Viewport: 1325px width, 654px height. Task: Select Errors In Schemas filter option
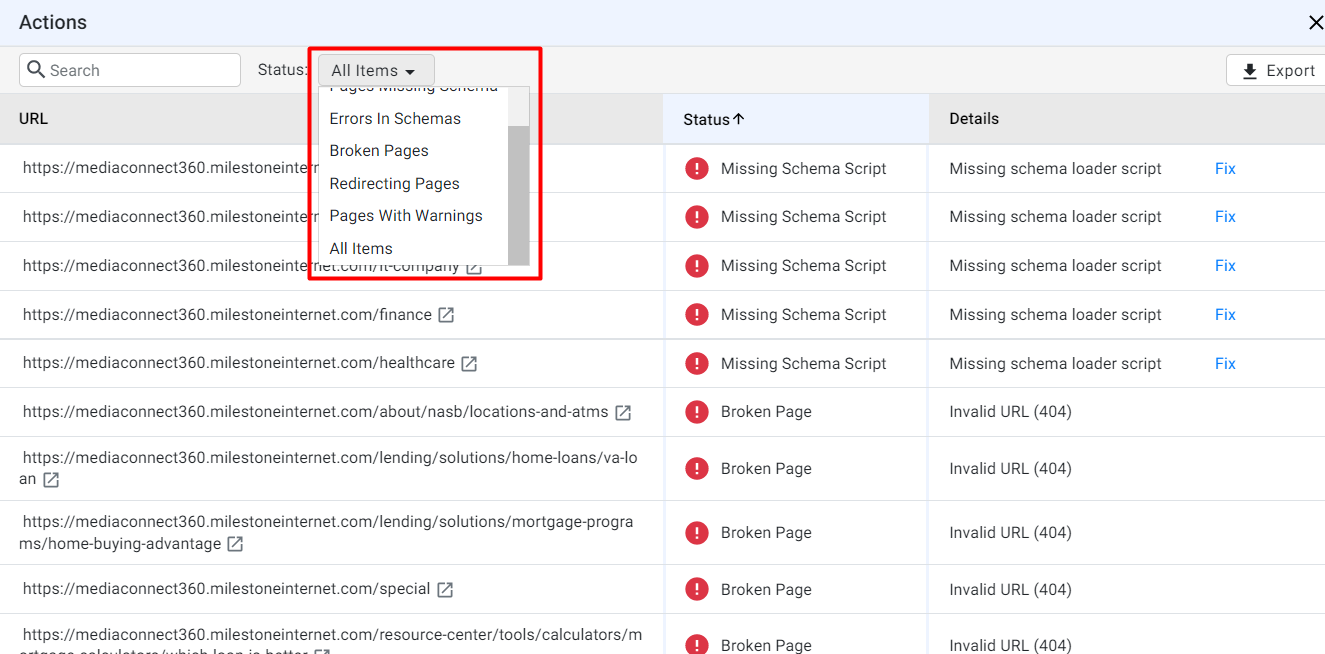(395, 118)
